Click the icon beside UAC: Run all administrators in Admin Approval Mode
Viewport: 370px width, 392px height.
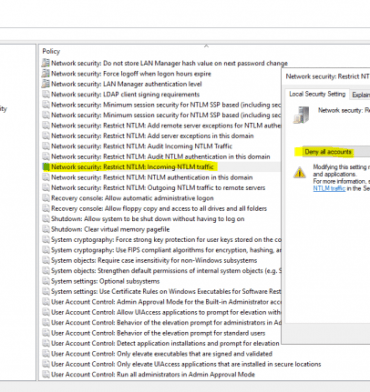(x=46, y=374)
